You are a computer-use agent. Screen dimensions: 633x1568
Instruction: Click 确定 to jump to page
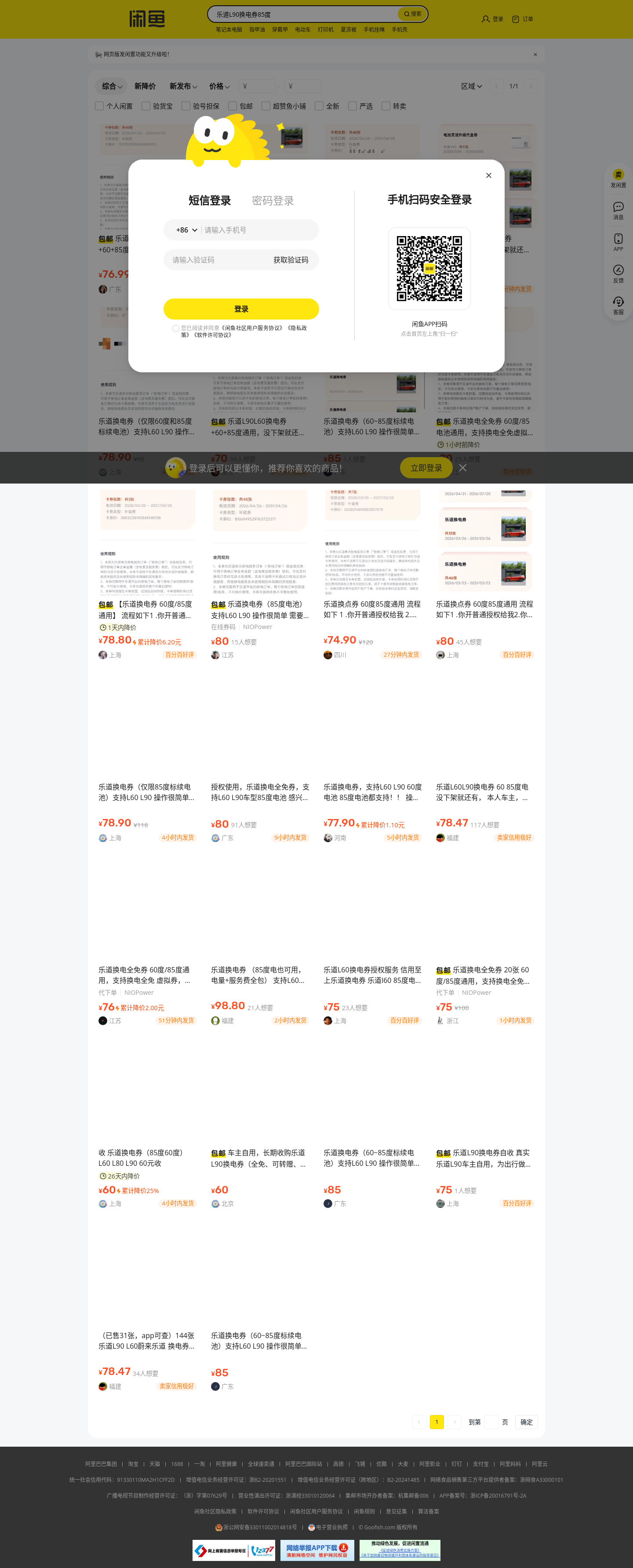click(527, 1422)
